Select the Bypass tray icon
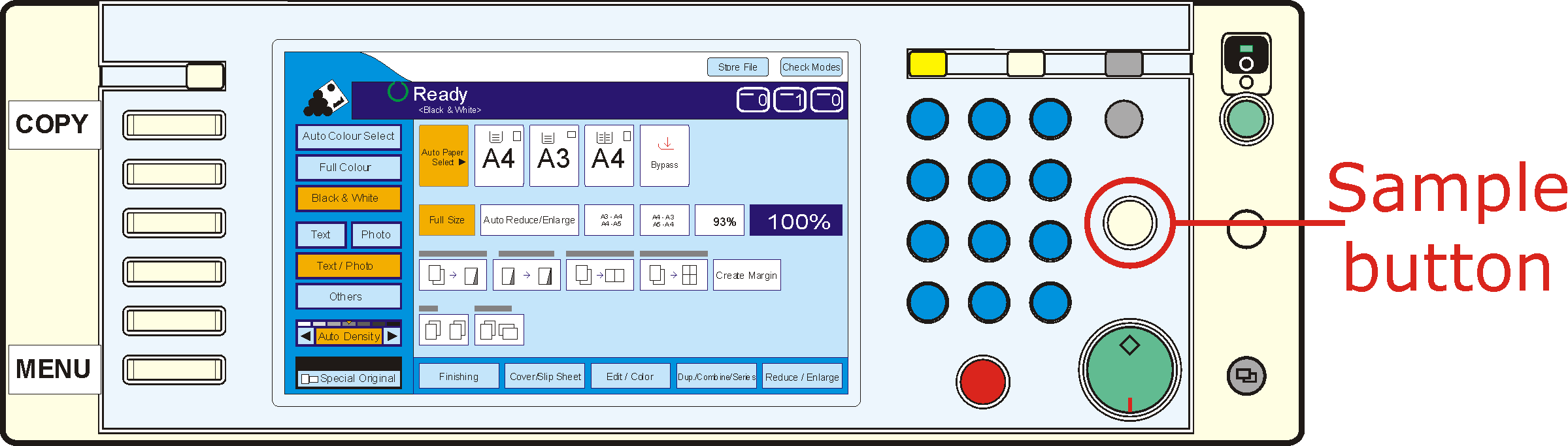This screenshot has width=1568, height=446. [x=664, y=155]
